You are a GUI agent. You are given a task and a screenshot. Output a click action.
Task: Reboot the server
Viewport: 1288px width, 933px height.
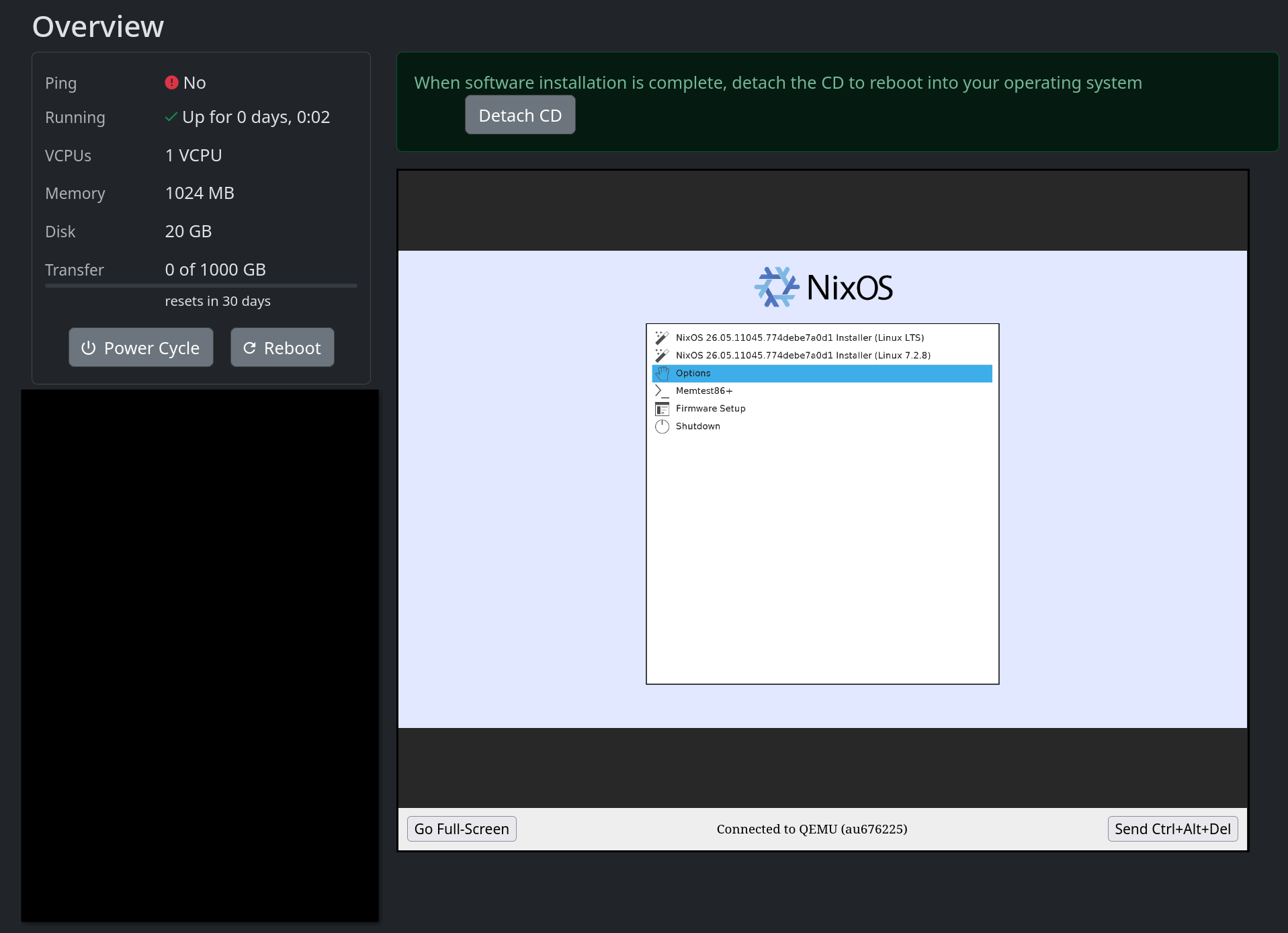tap(282, 348)
